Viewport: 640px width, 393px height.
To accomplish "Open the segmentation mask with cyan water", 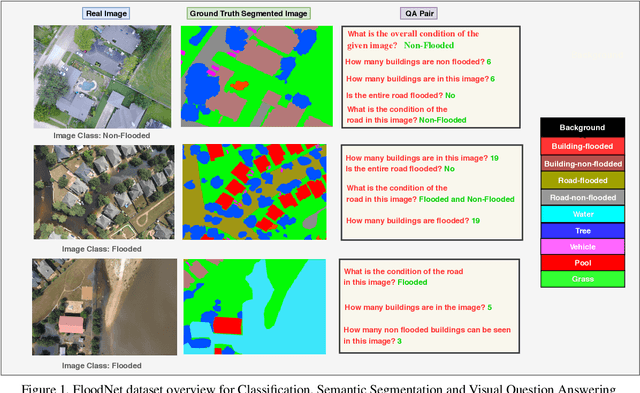I will [255, 306].
